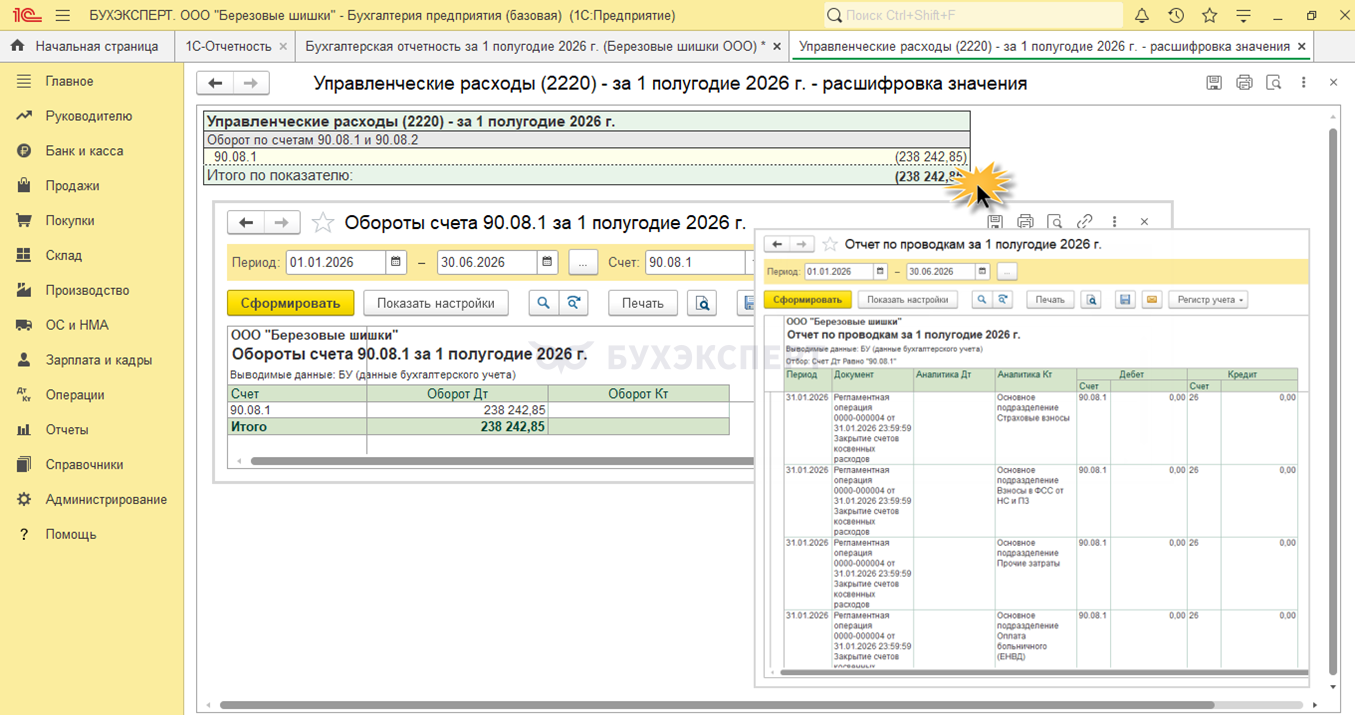This screenshot has width=1355, height=715.
Task: Click Печать in Отчет по проводкам
Action: point(1050,299)
